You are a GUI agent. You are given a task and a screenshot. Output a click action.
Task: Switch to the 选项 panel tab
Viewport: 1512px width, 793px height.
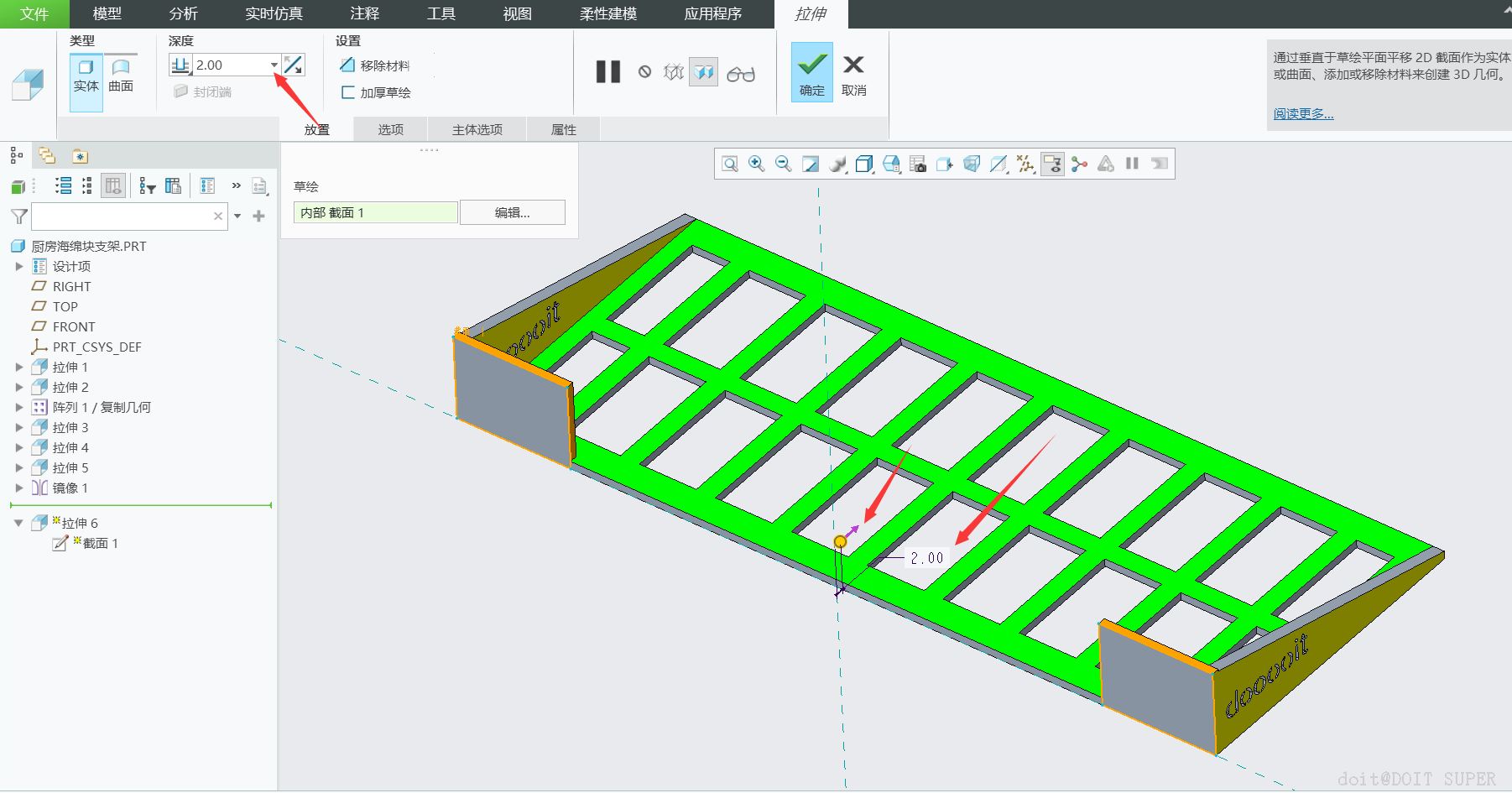(x=390, y=129)
